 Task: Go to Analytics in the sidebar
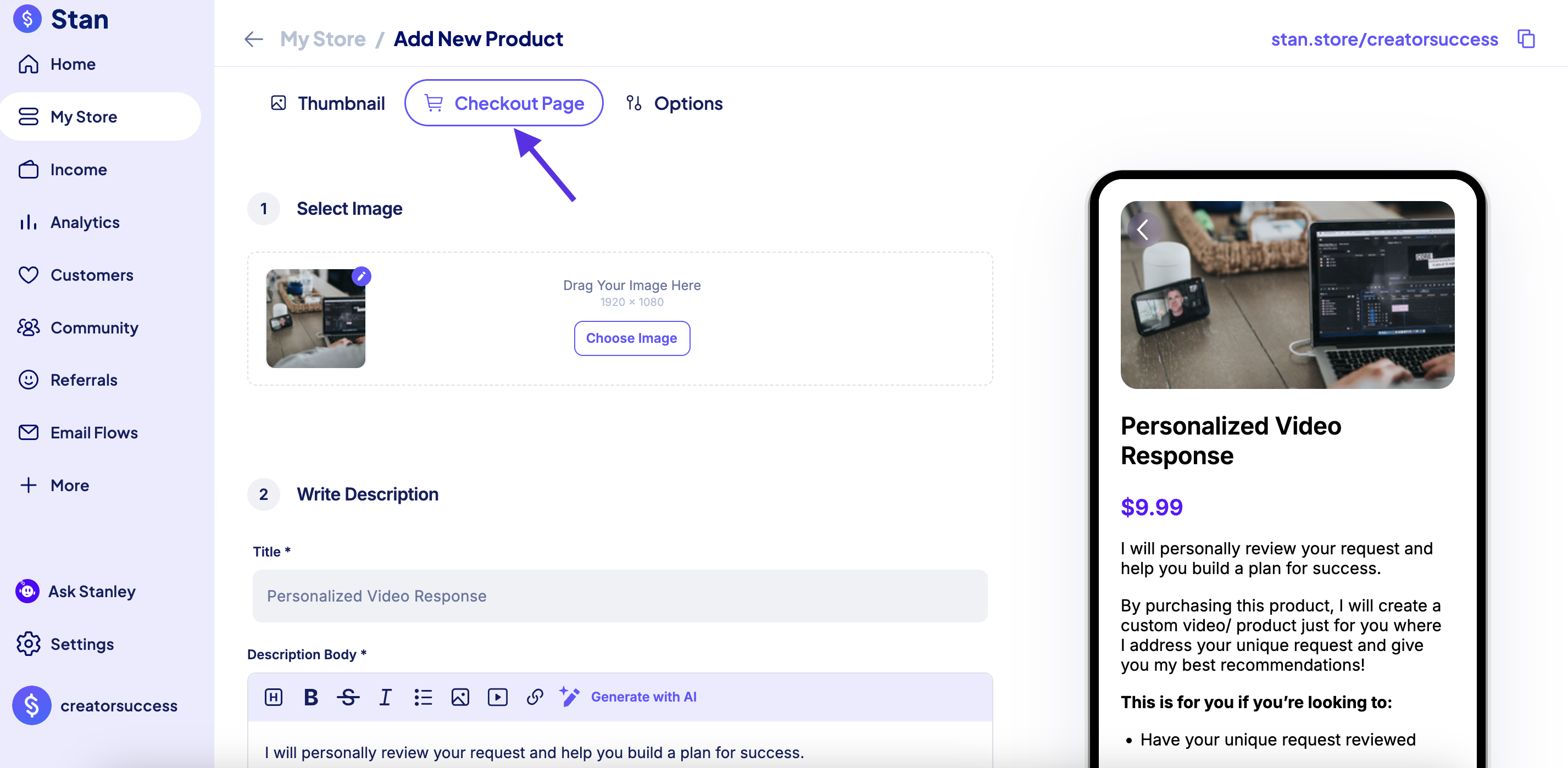(x=85, y=222)
